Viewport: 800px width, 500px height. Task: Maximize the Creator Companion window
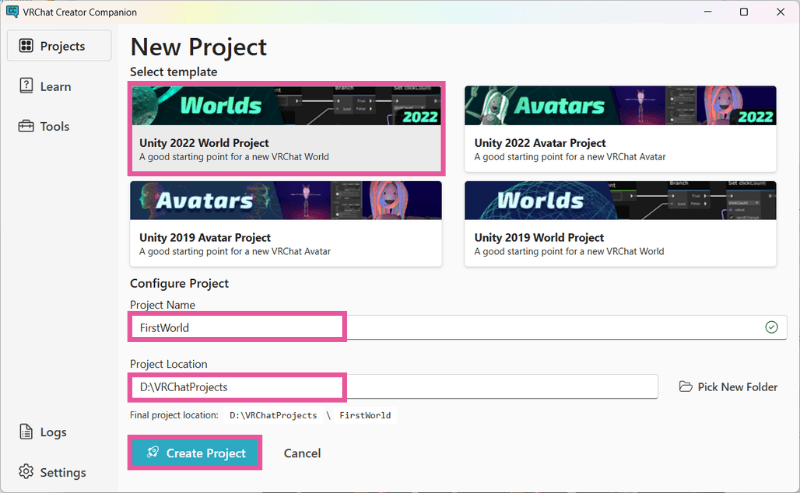[x=744, y=12]
